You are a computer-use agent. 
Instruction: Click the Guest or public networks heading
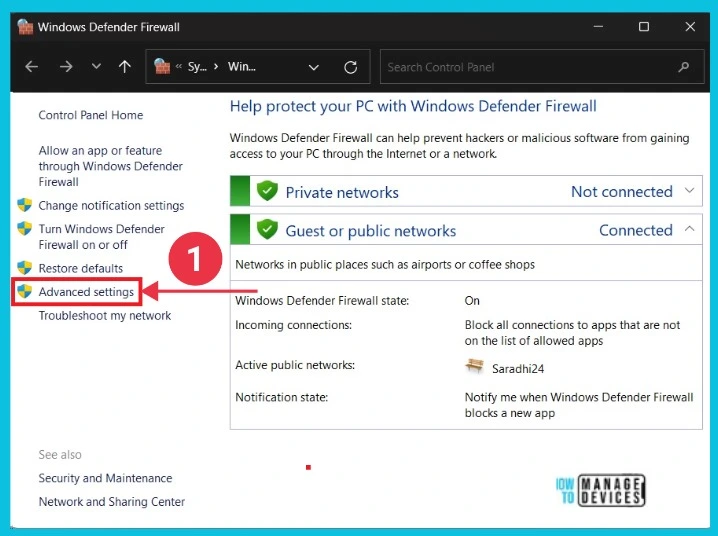371,231
